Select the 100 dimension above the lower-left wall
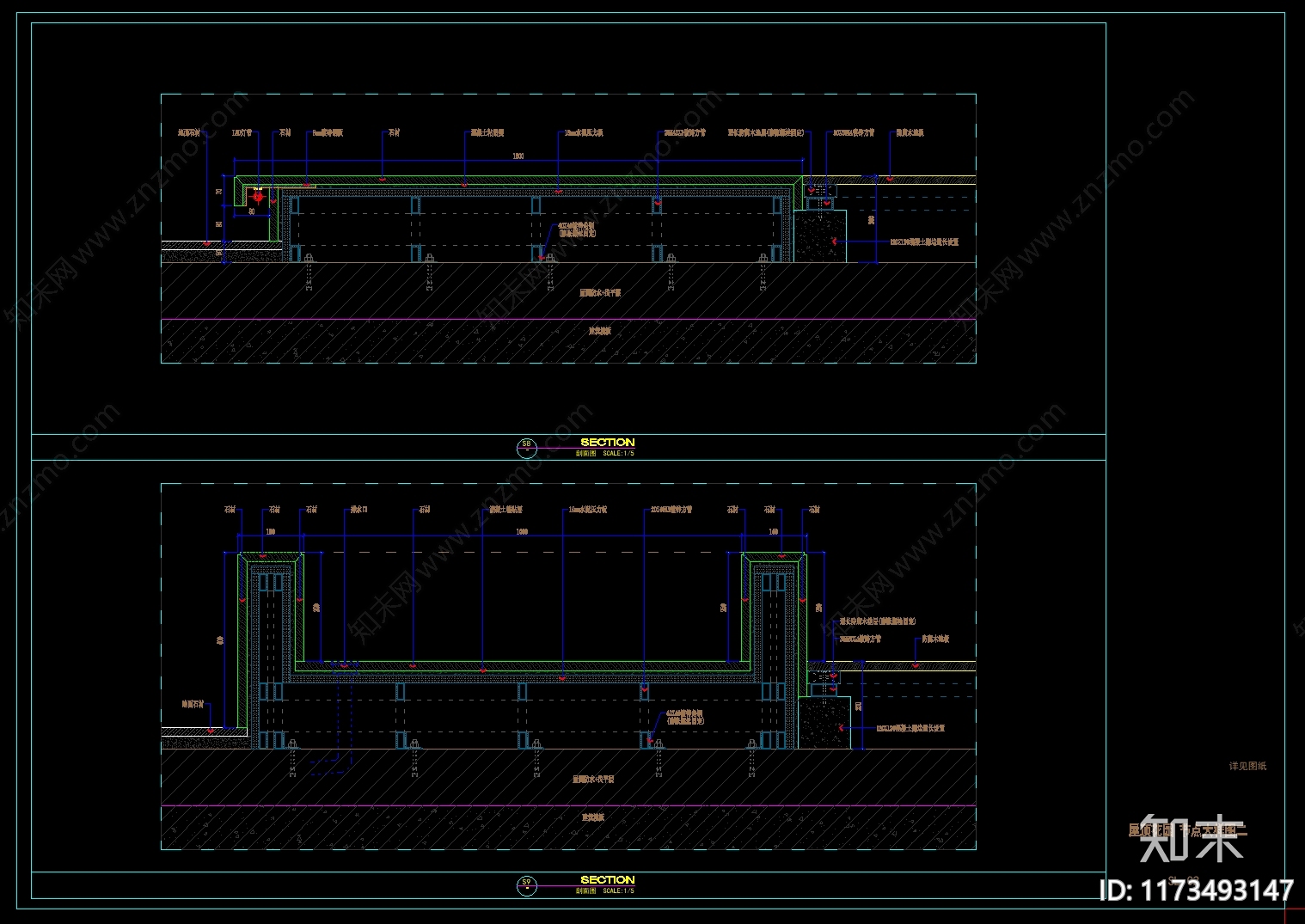Screen dimensions: 1305x924 (x=270, y=532)
